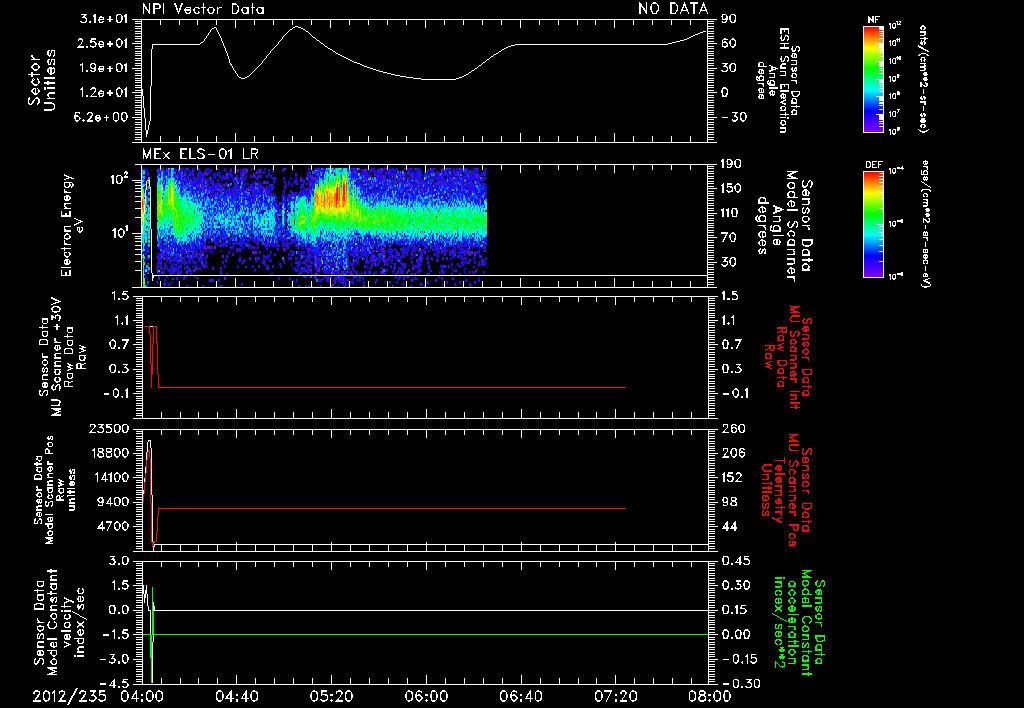Click the "1.2e+01" sector tick value
The image size is (1024, 708).
104,93
